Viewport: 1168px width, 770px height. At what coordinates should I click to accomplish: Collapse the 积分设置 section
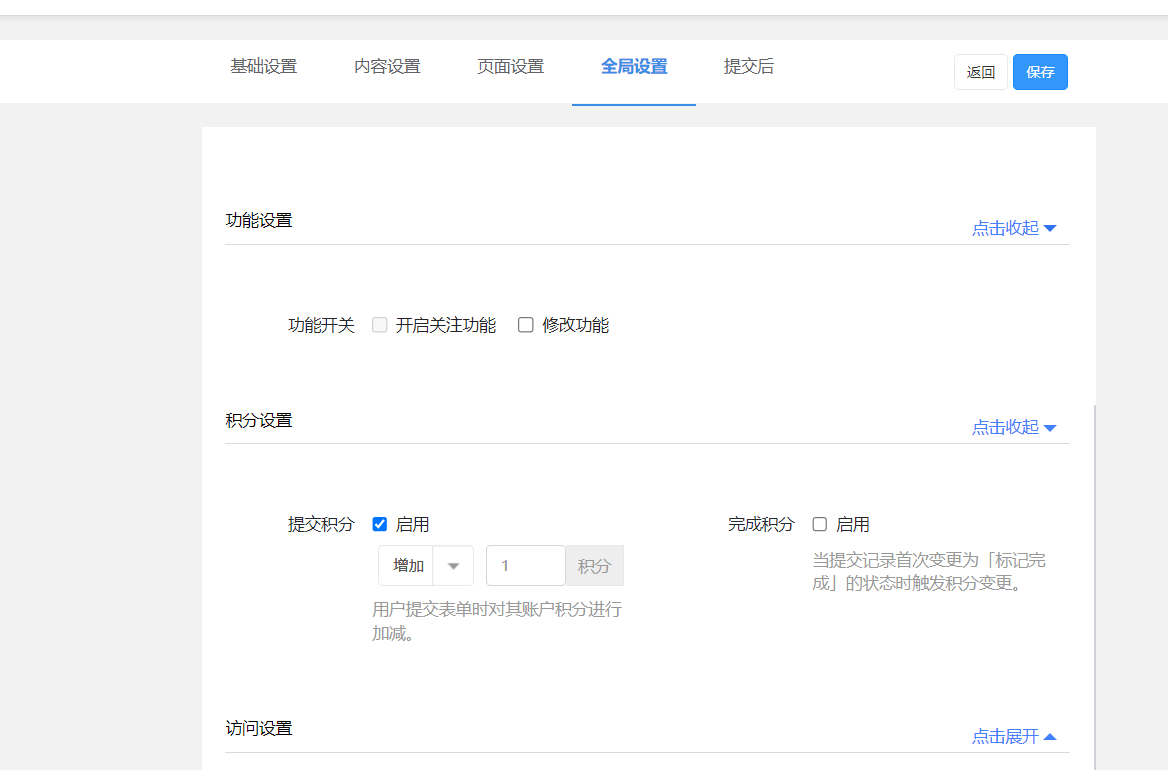point(1014,427)
